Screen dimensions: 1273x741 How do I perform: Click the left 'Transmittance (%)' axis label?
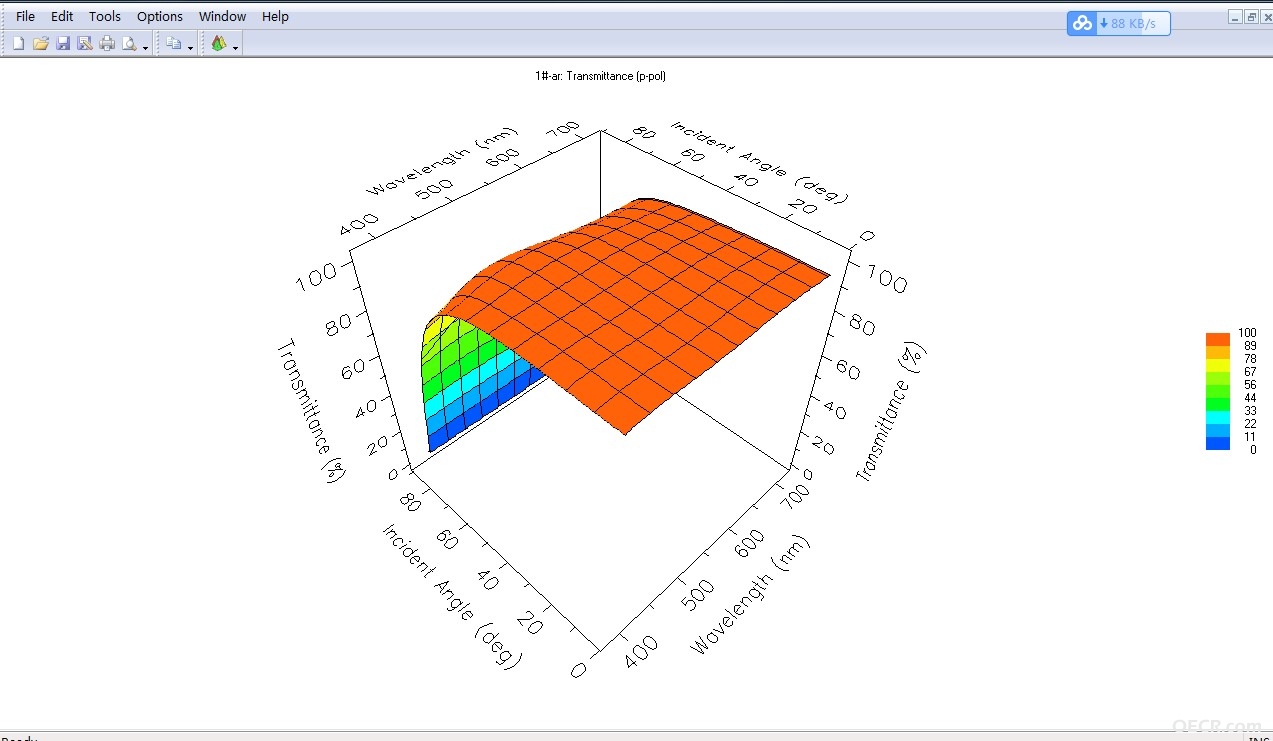pyautogui.click(x=310, y=412)
